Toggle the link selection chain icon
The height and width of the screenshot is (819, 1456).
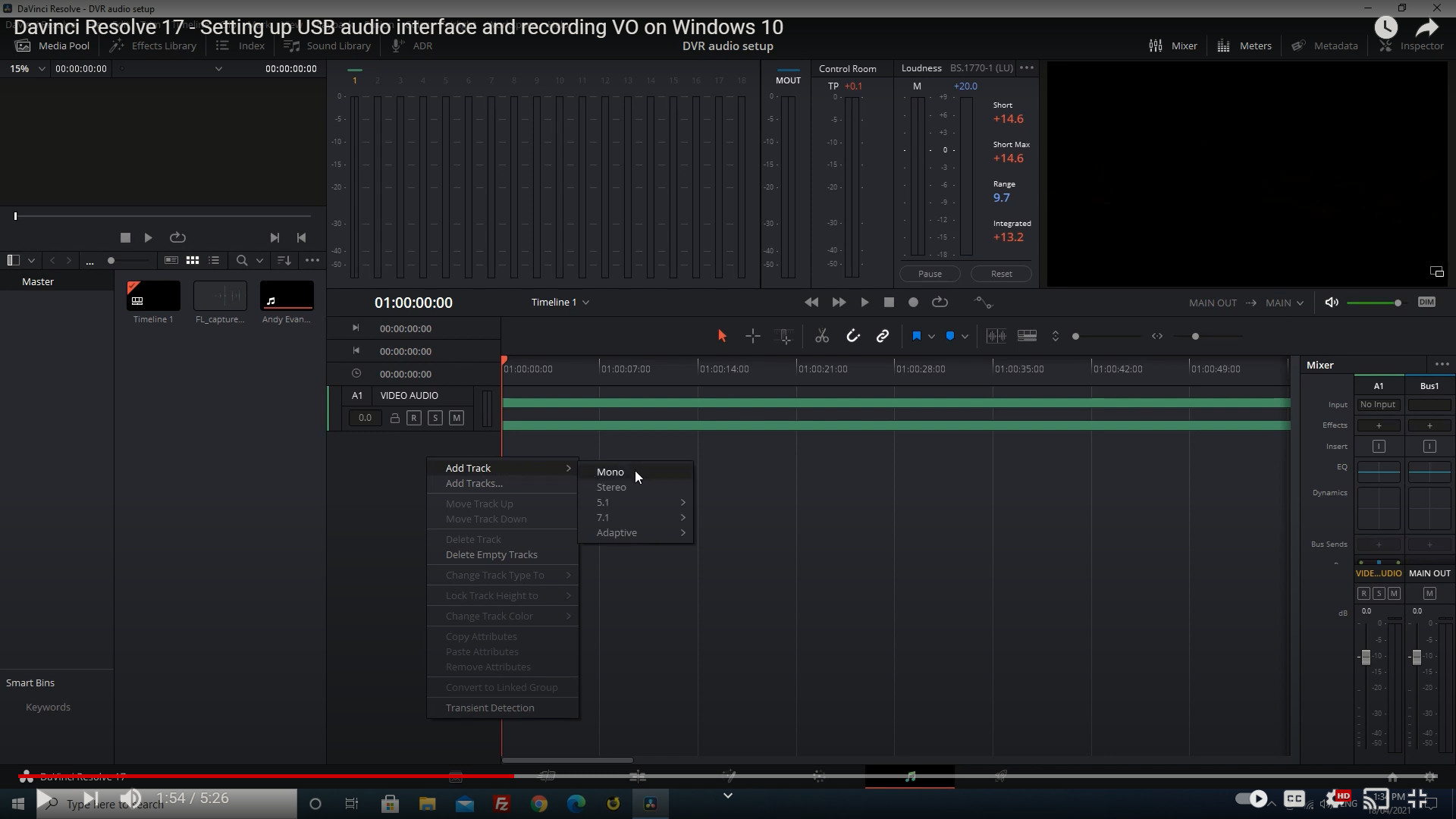883,336
